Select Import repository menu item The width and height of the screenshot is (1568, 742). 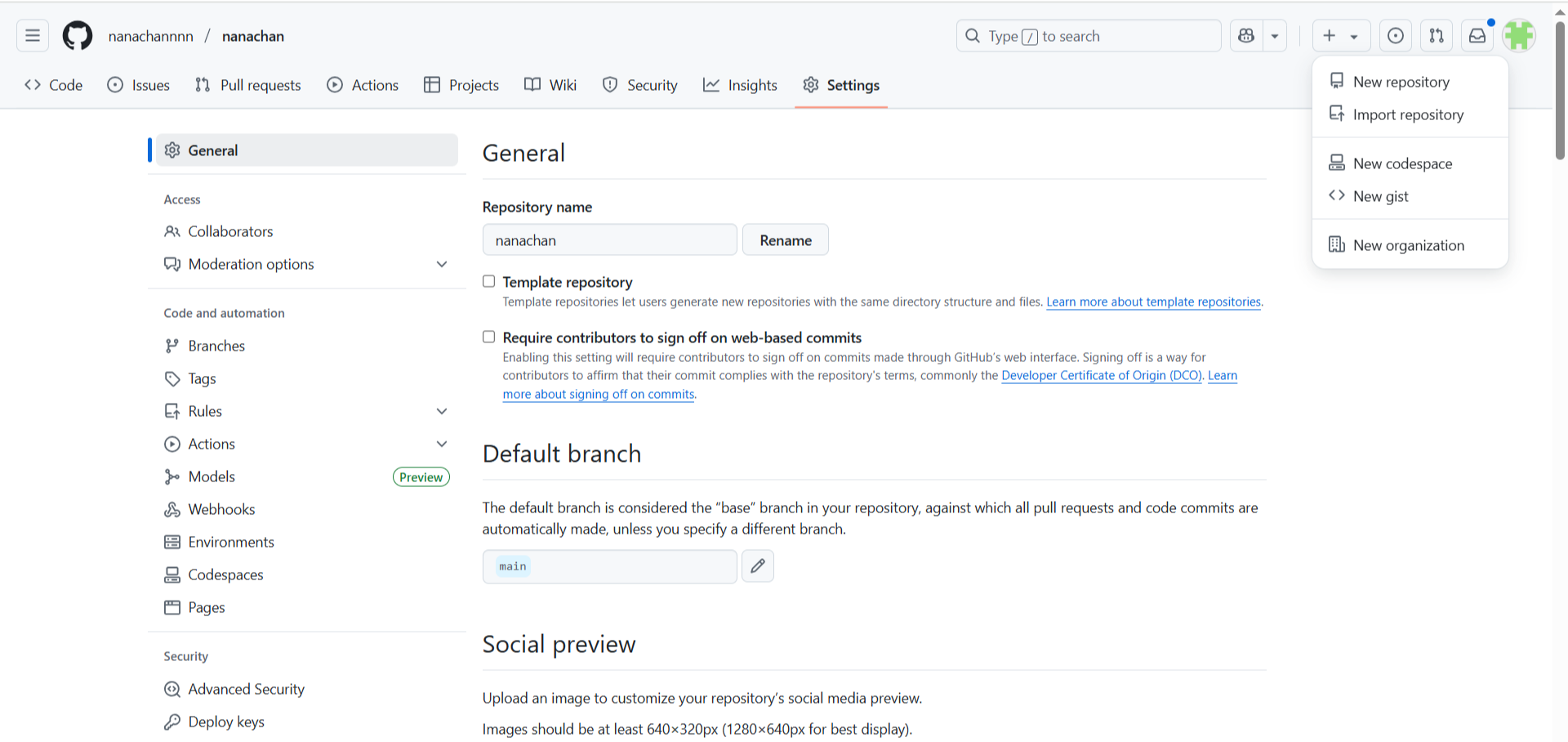(x=1410, y=114)
